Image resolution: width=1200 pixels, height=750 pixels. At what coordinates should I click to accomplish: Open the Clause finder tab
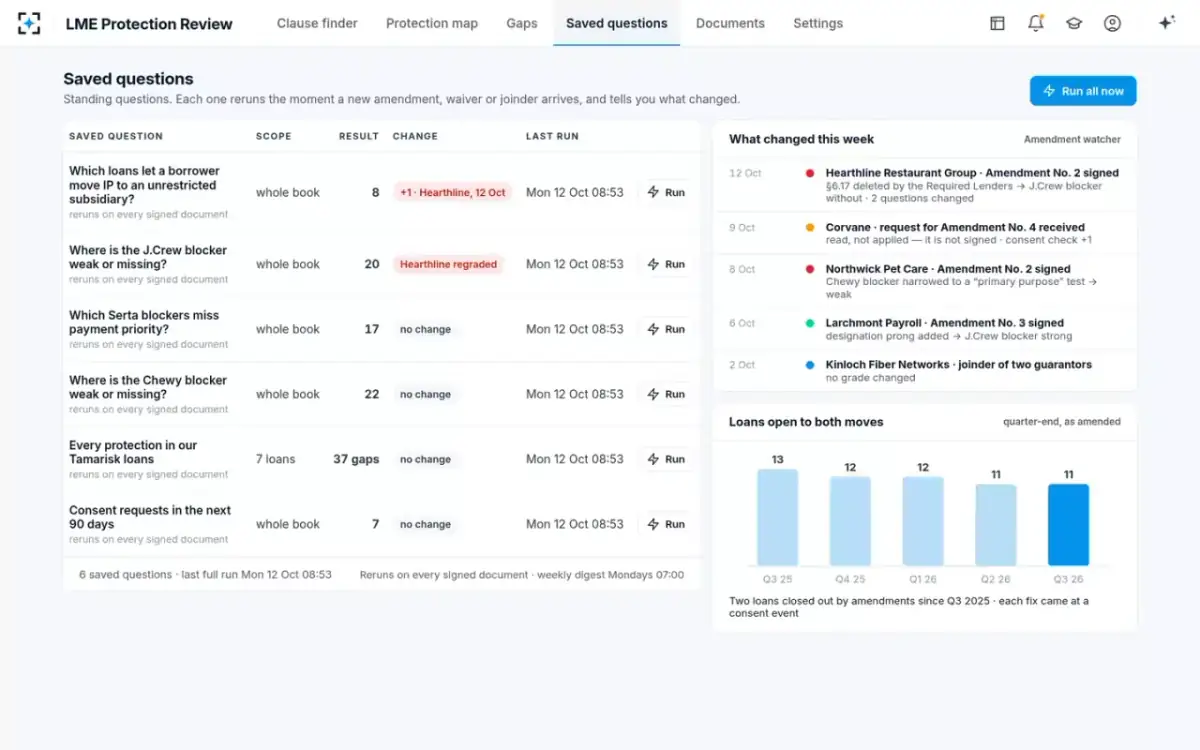click(x=317, y=23)
